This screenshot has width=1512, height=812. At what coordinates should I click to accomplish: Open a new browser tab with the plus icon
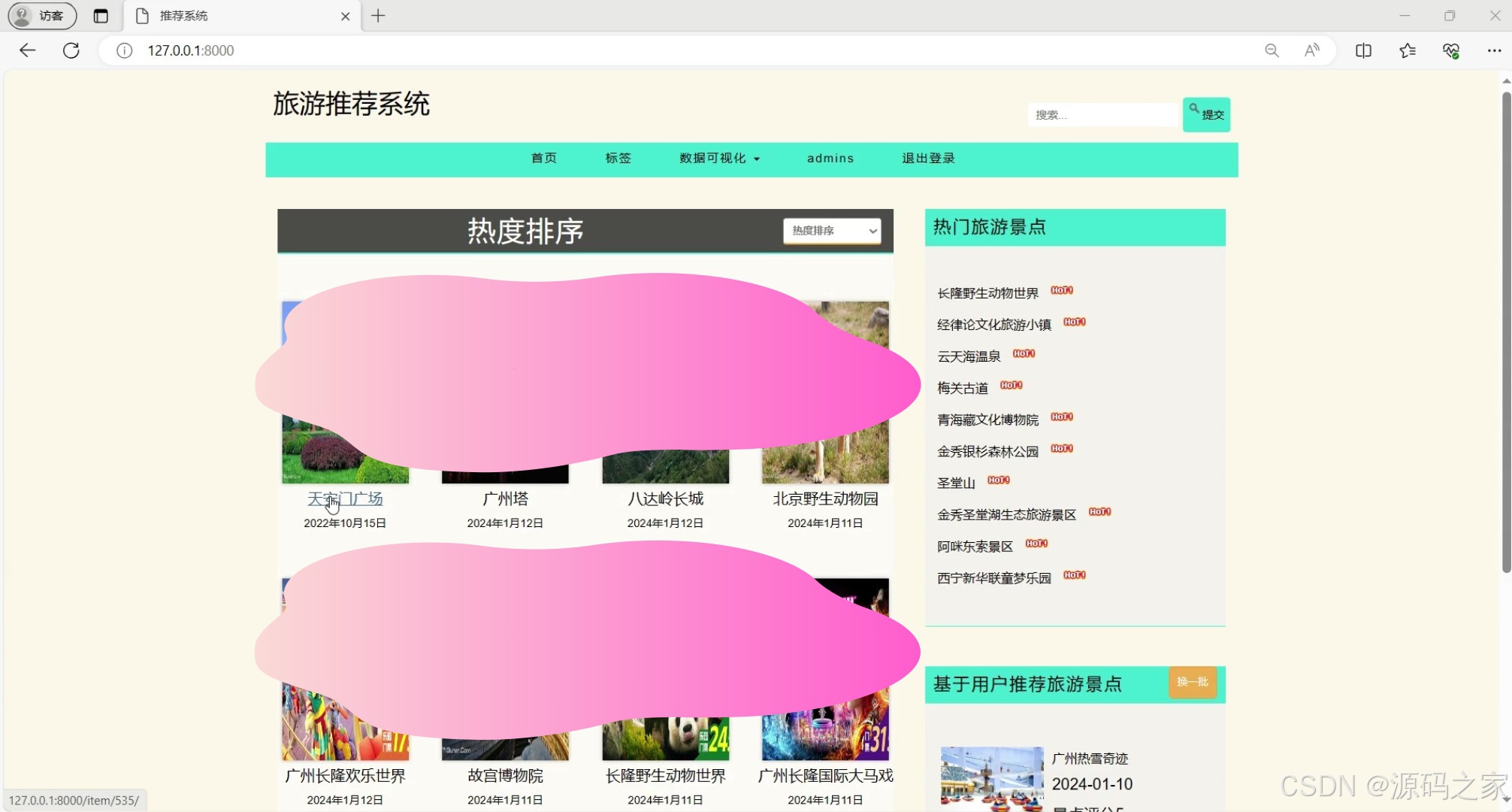(x=378, y=16)
